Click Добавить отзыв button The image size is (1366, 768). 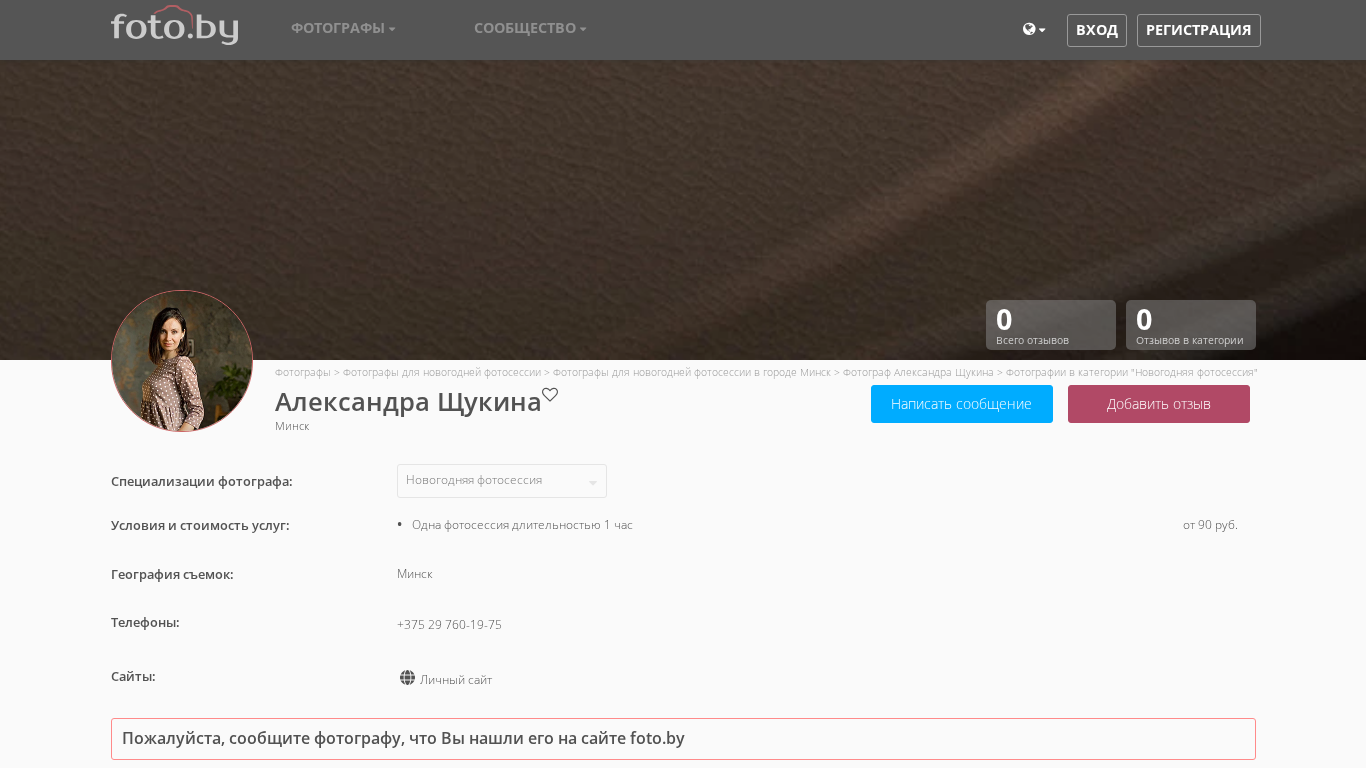tap(1158, 404)
